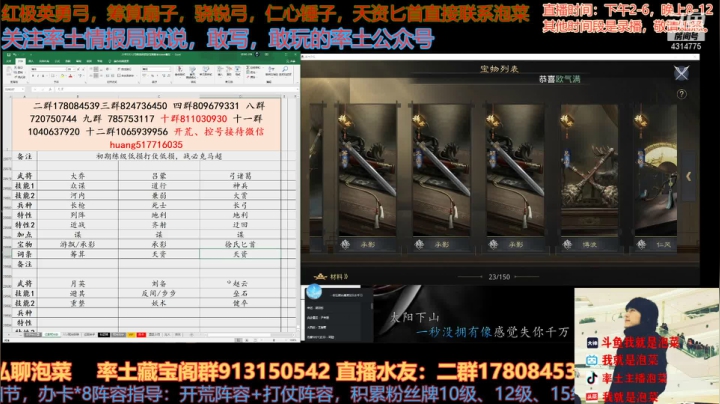Select cell containing 吕蒙
Image resolution: width=720 pixels, height=404 pixels.
click(159, 176)
